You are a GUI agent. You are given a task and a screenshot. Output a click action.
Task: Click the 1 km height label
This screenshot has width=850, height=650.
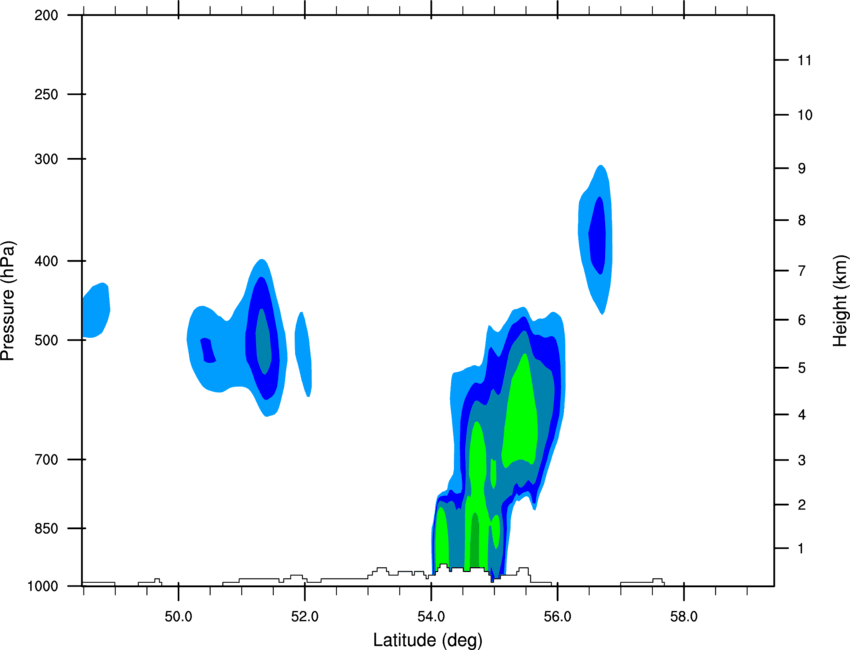(802, 549)
